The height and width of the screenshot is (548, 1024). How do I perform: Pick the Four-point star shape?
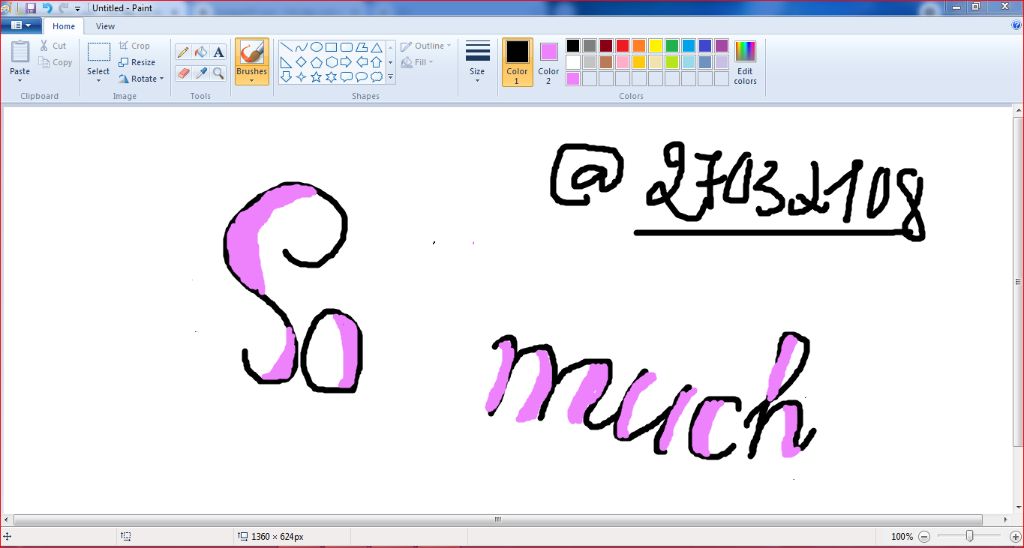point(301,77)
